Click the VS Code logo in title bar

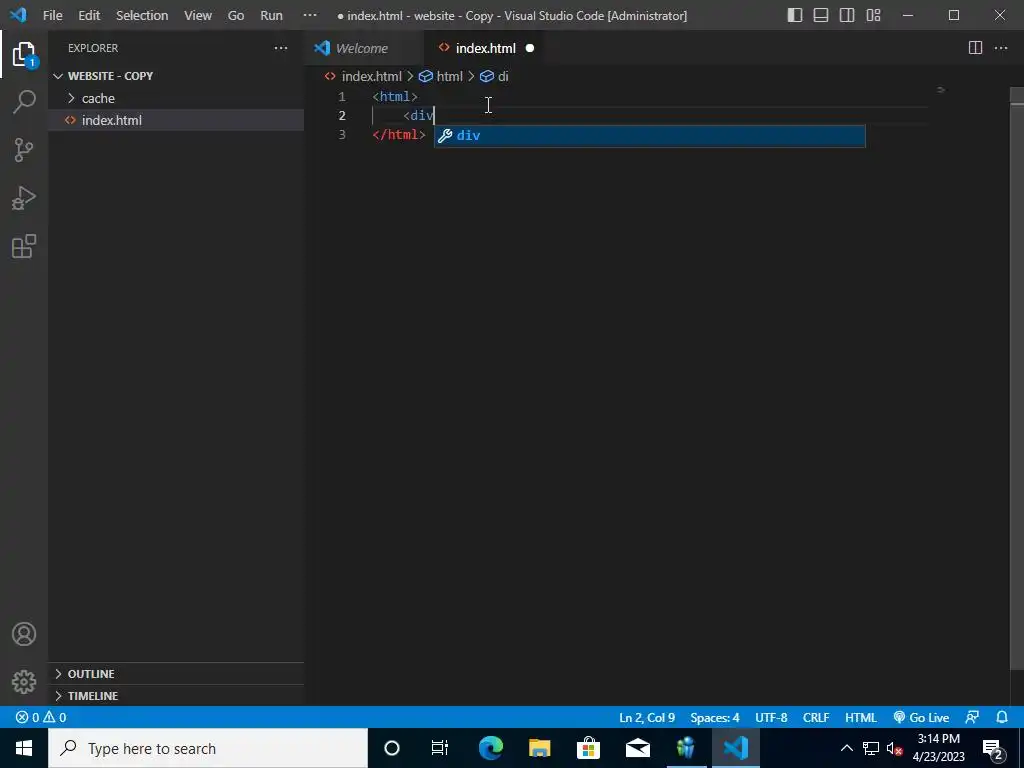(x=18, y=15)
